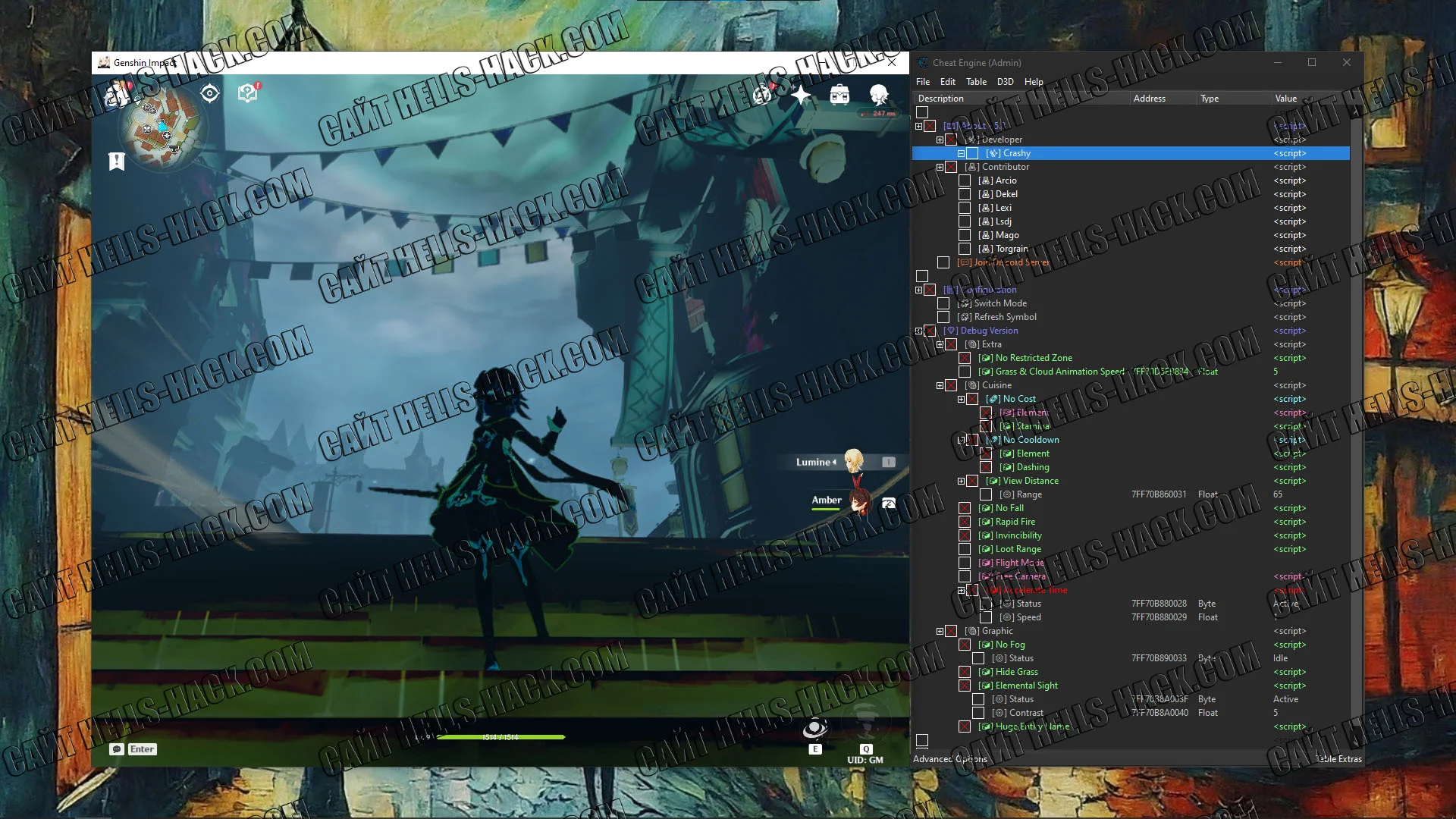The height and width of the screenshot is (819, 1456).
Task: Sort by the Description column header
Action: 1021,99
